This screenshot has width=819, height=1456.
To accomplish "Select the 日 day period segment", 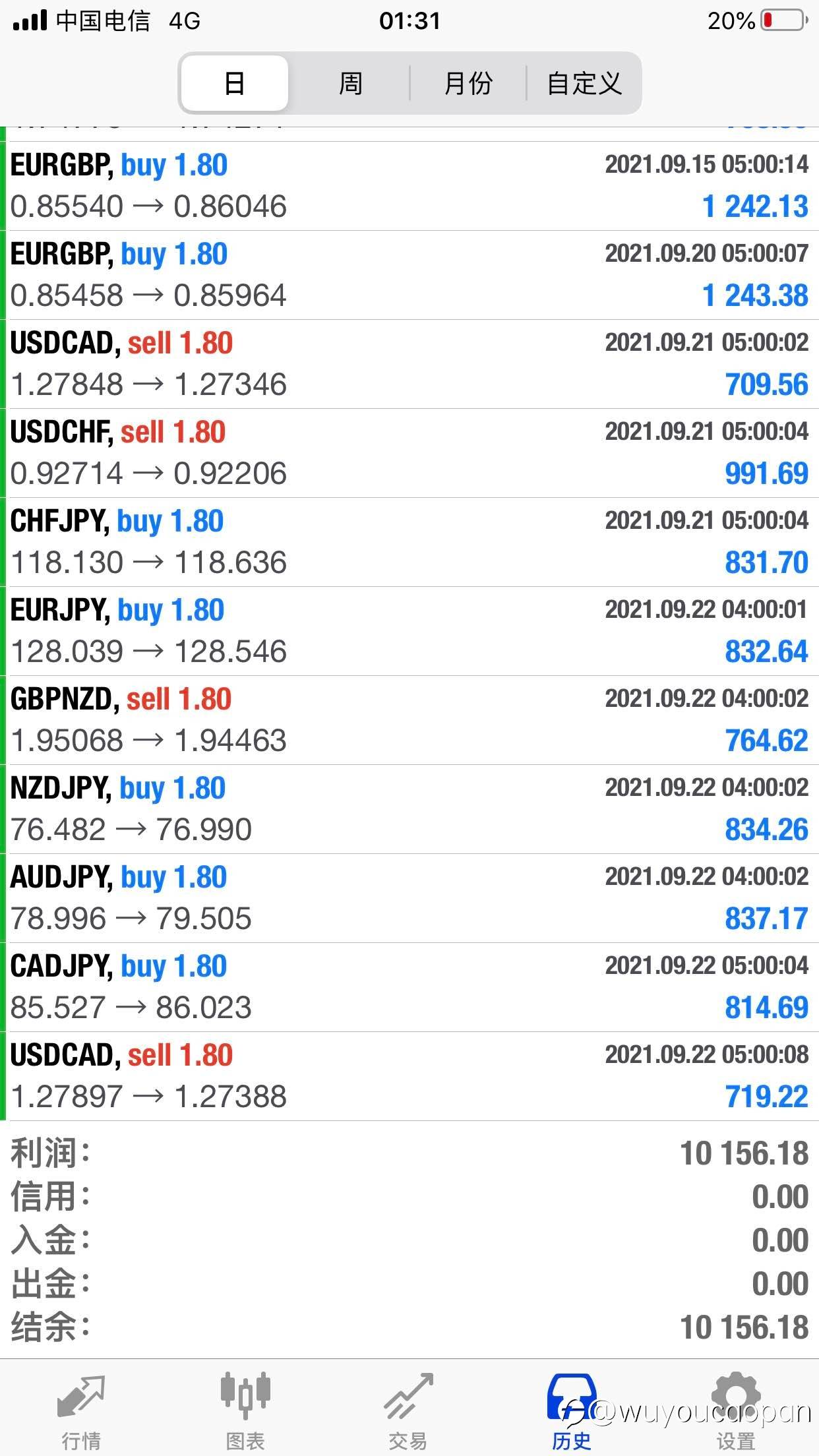I will pyautogui.click(x=235, y=84).
